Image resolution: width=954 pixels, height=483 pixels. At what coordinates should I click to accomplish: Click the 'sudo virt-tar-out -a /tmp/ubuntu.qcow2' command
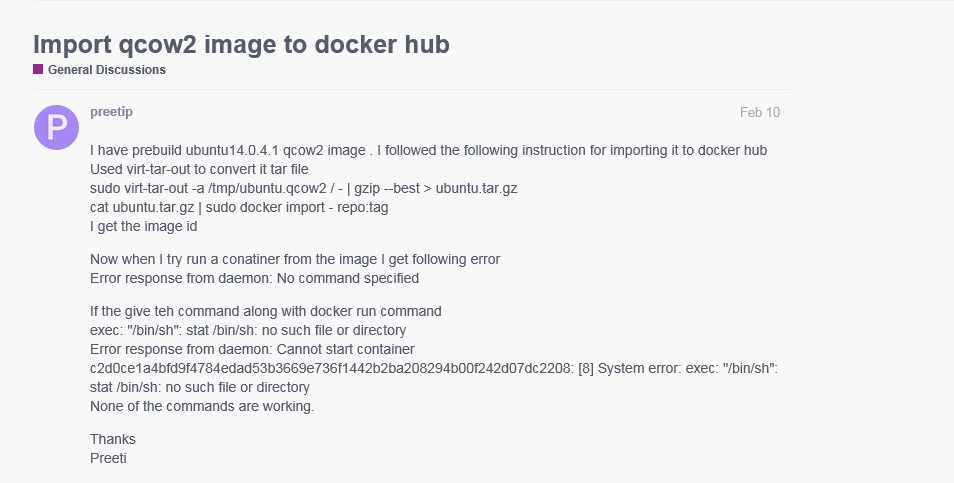click(303, 188)
